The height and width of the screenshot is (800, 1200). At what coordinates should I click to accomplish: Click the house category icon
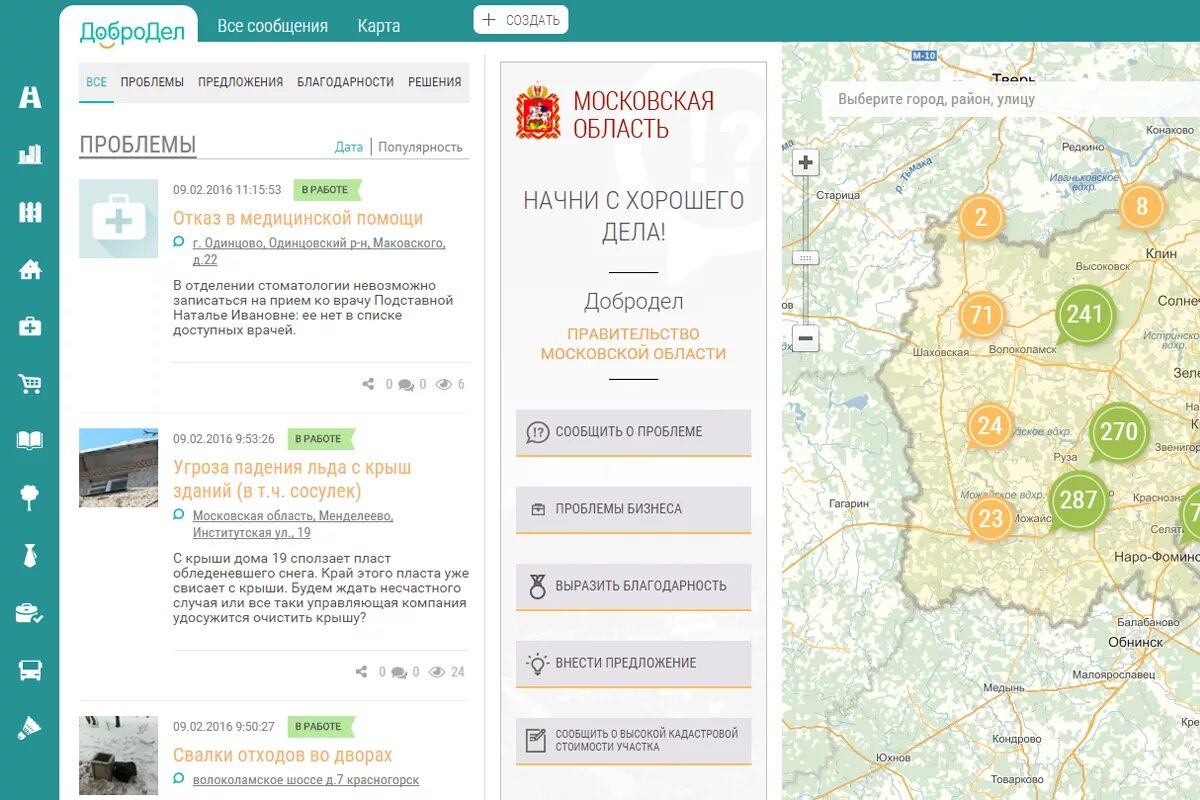(x=29, y=268)
